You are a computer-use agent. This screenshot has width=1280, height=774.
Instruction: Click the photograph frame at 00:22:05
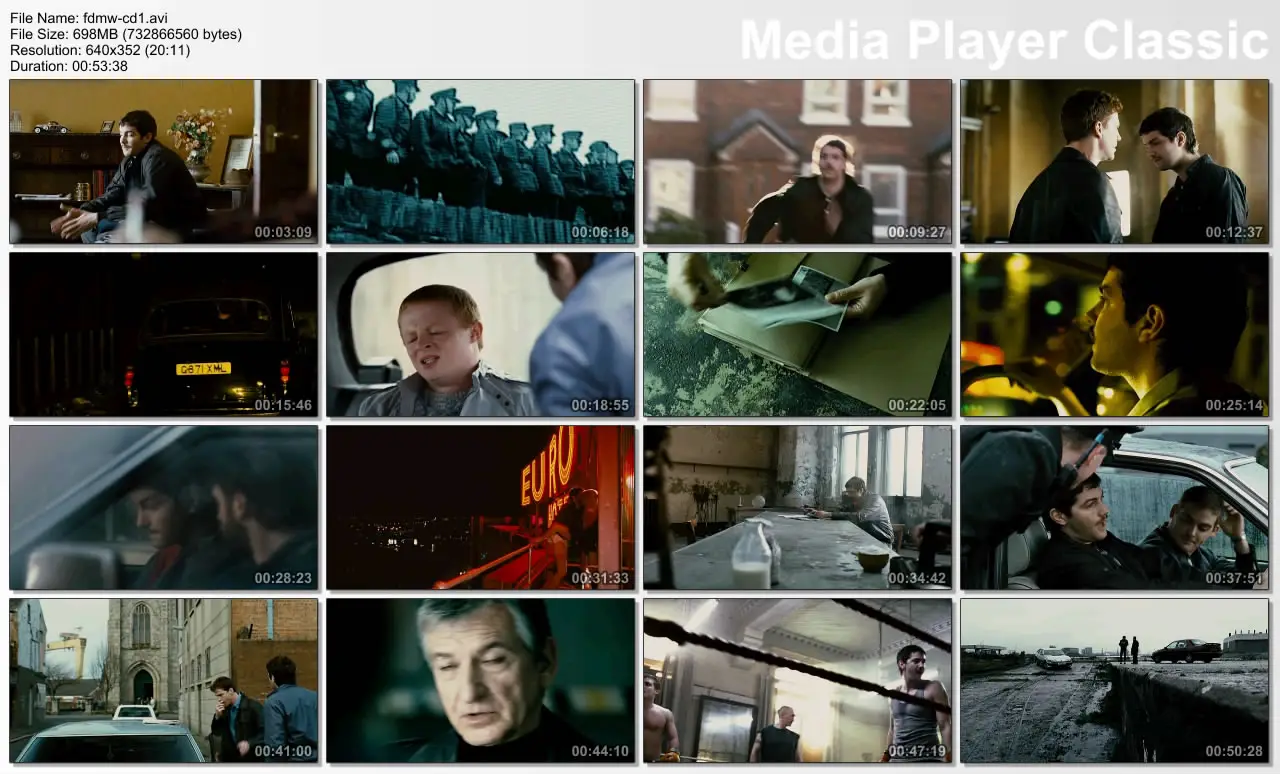click(798, 334)
